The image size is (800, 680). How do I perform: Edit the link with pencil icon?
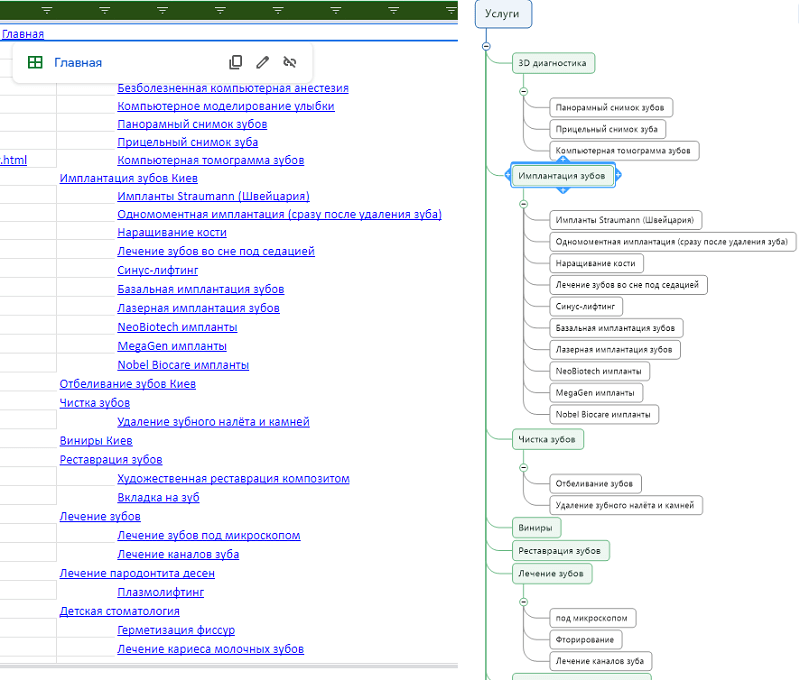[x=263, y=62]
